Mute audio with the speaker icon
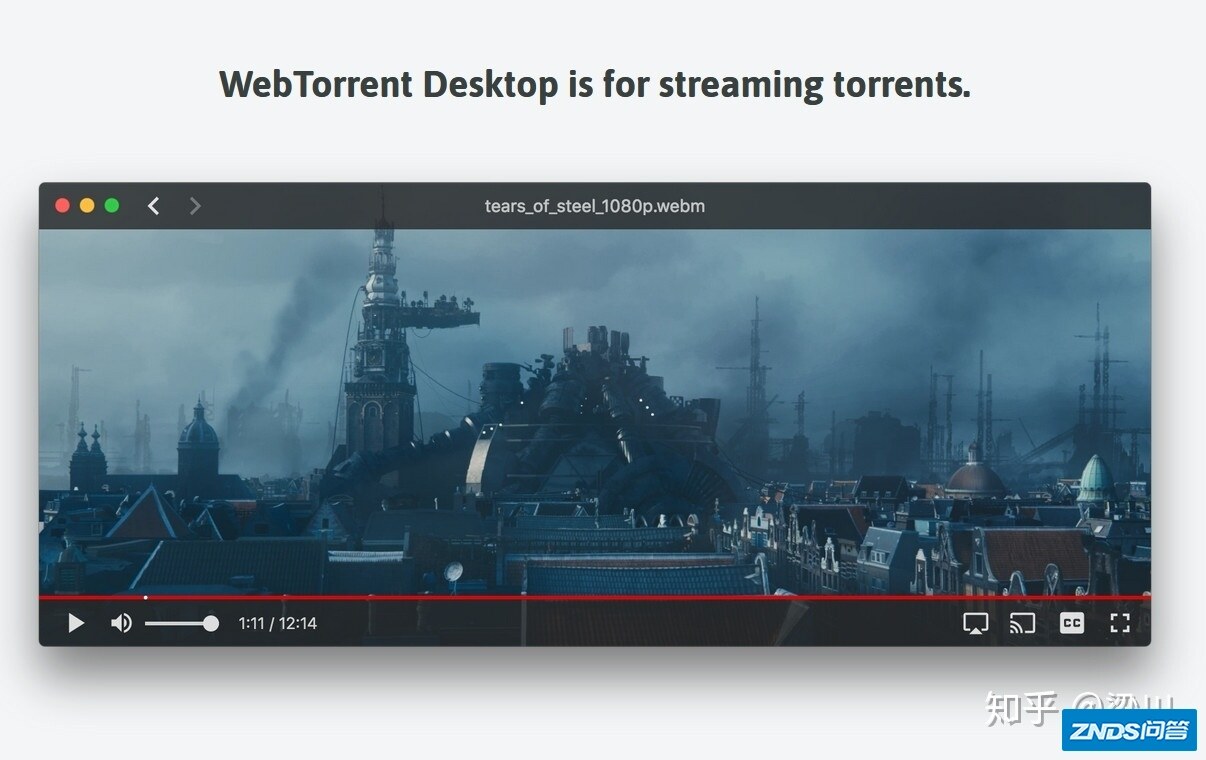 click(121, 623)
